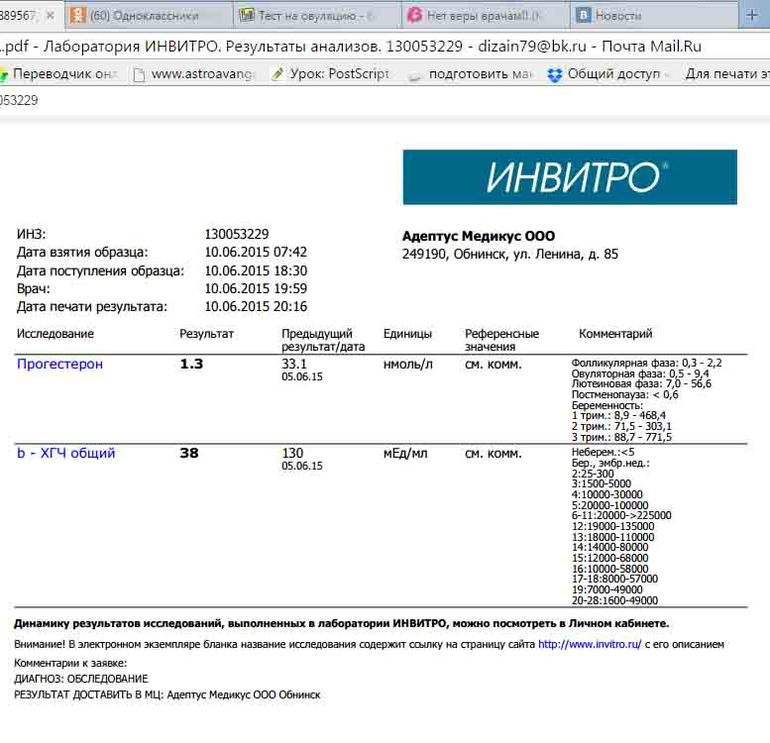The height and width of the screenshot is (743, 770).
Task: Open the Новости tab
Action: (654, 15)
